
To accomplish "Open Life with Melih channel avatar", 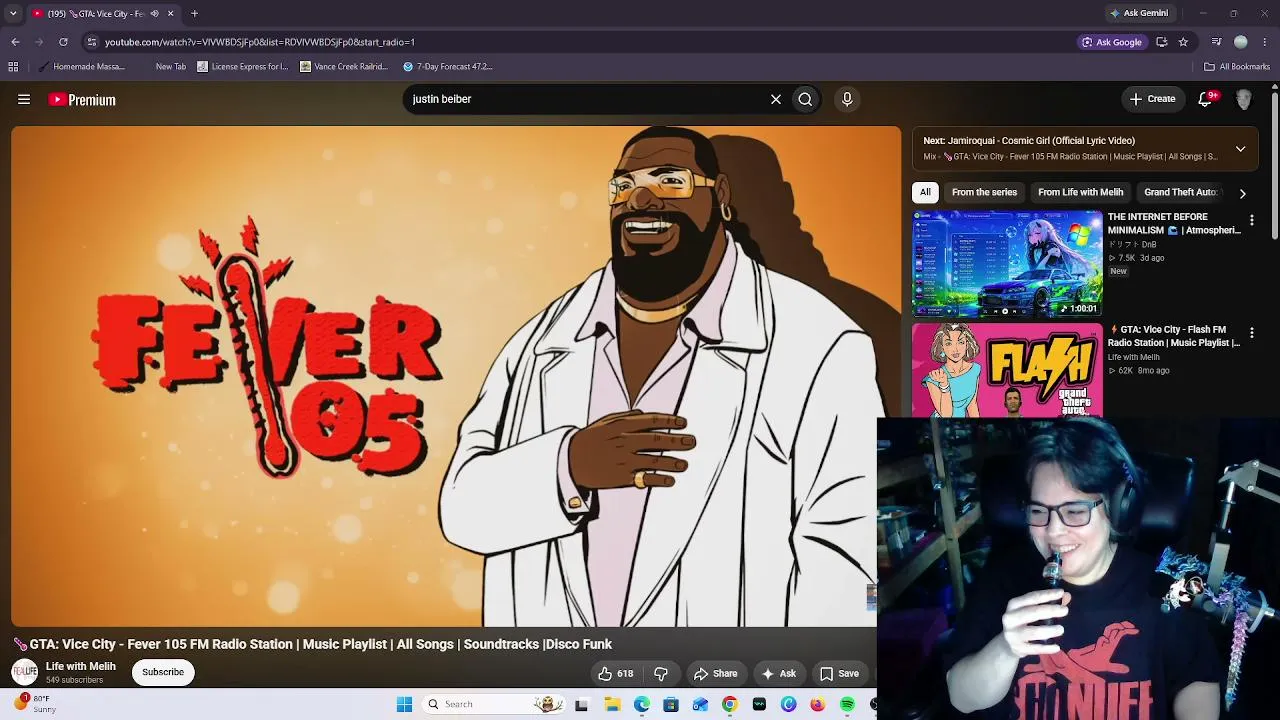I will 24,672.
